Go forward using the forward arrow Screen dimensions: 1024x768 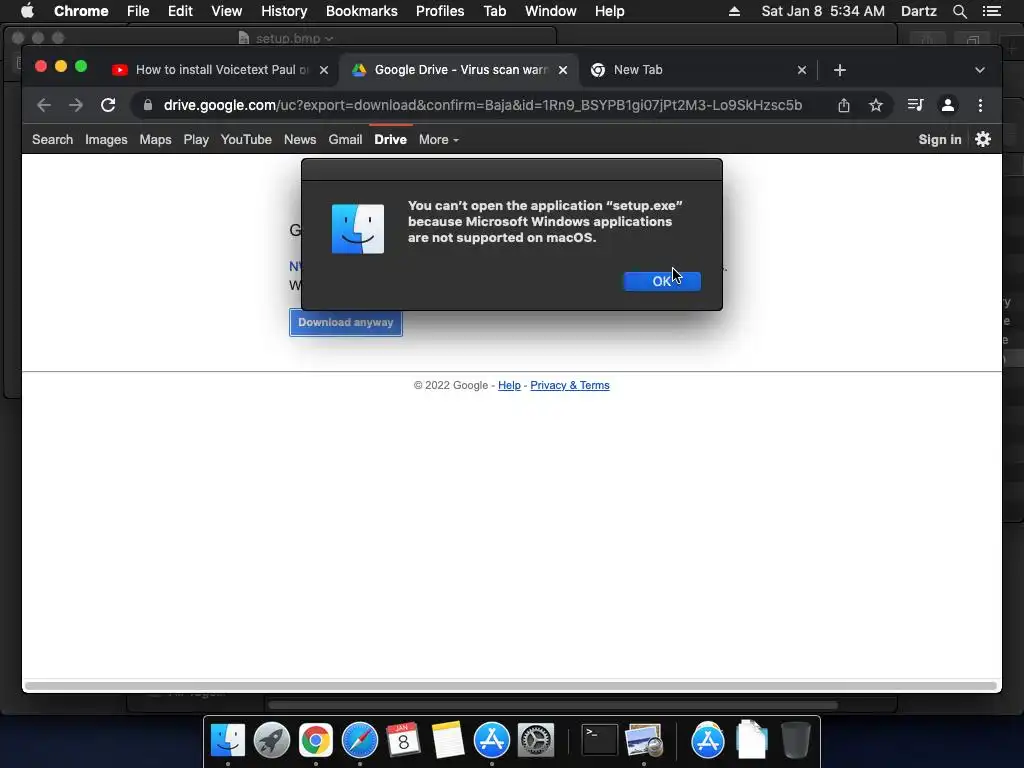click(x=76, y=105)
